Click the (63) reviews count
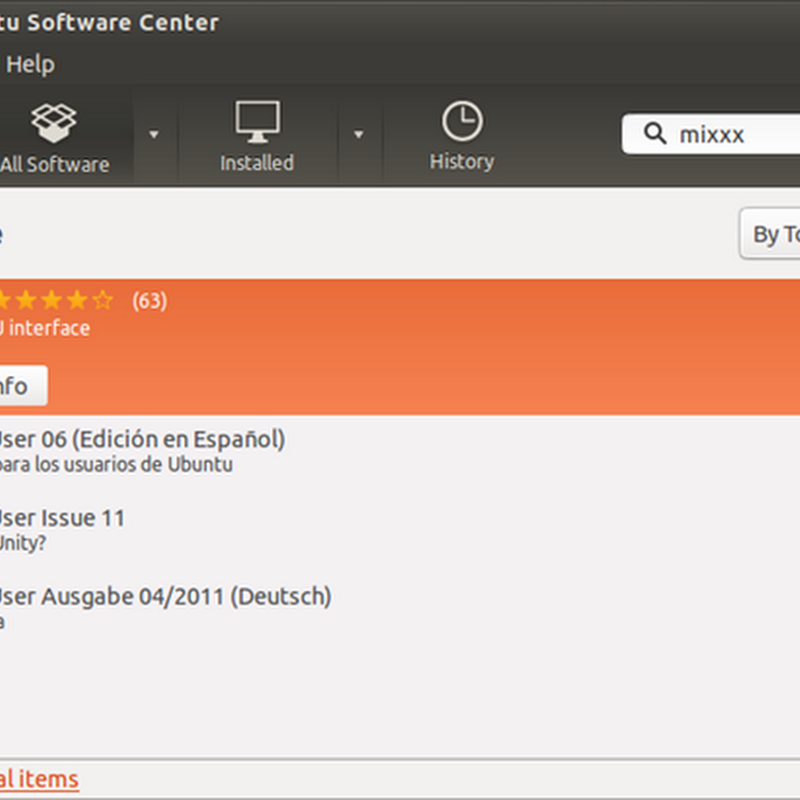The width and height of the screenshot is (800, 800). pos(149,301)
